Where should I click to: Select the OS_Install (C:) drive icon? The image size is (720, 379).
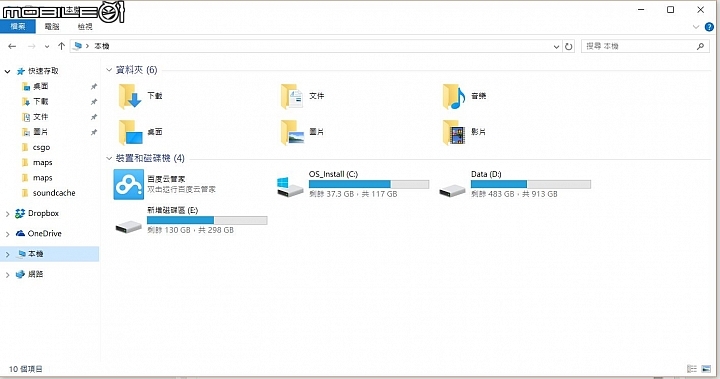click(290, 187)
